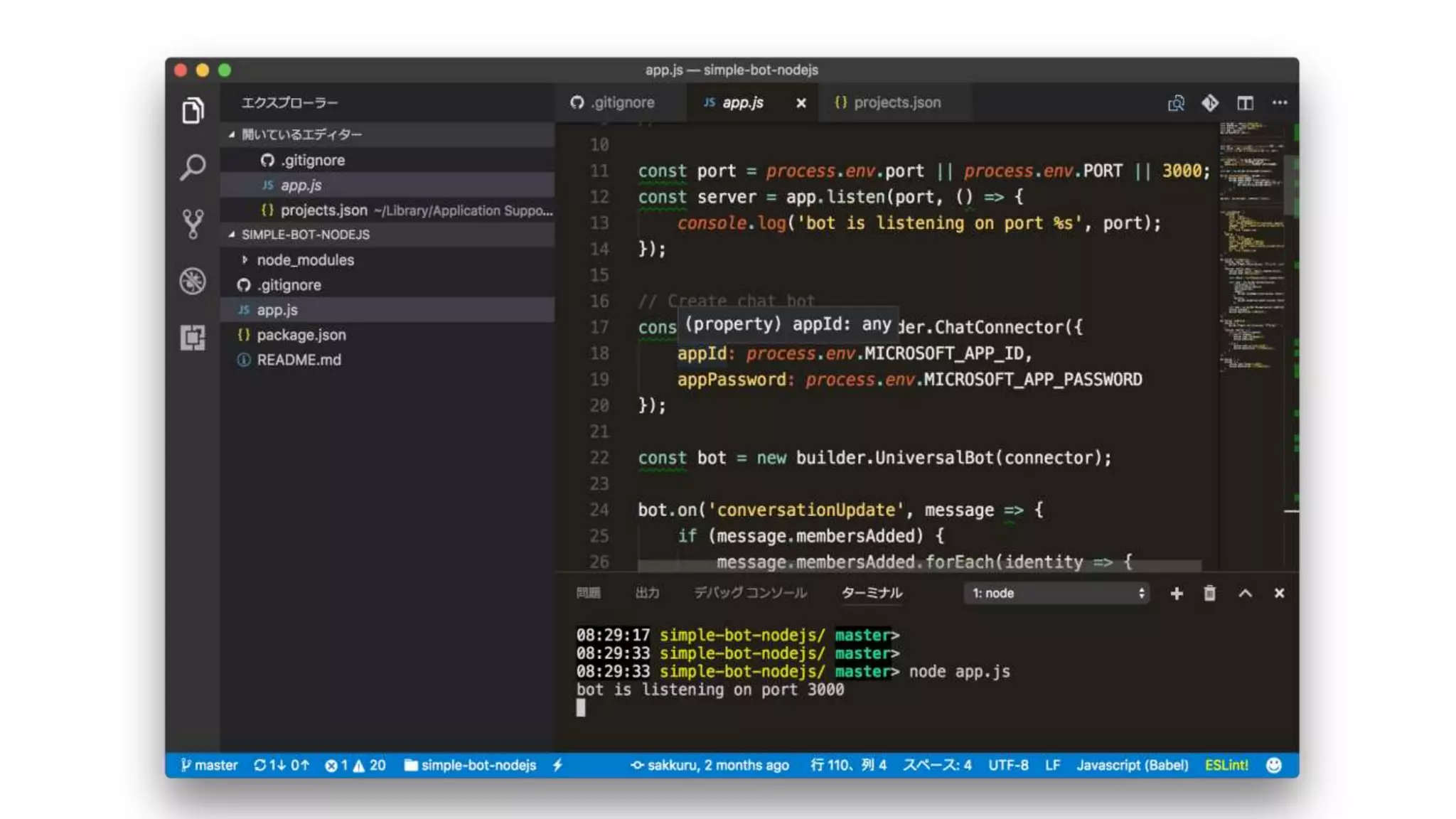Switch to the デバッグ コンソール panel tab
Screen dimensions: 1456x819
click(750, 593)
